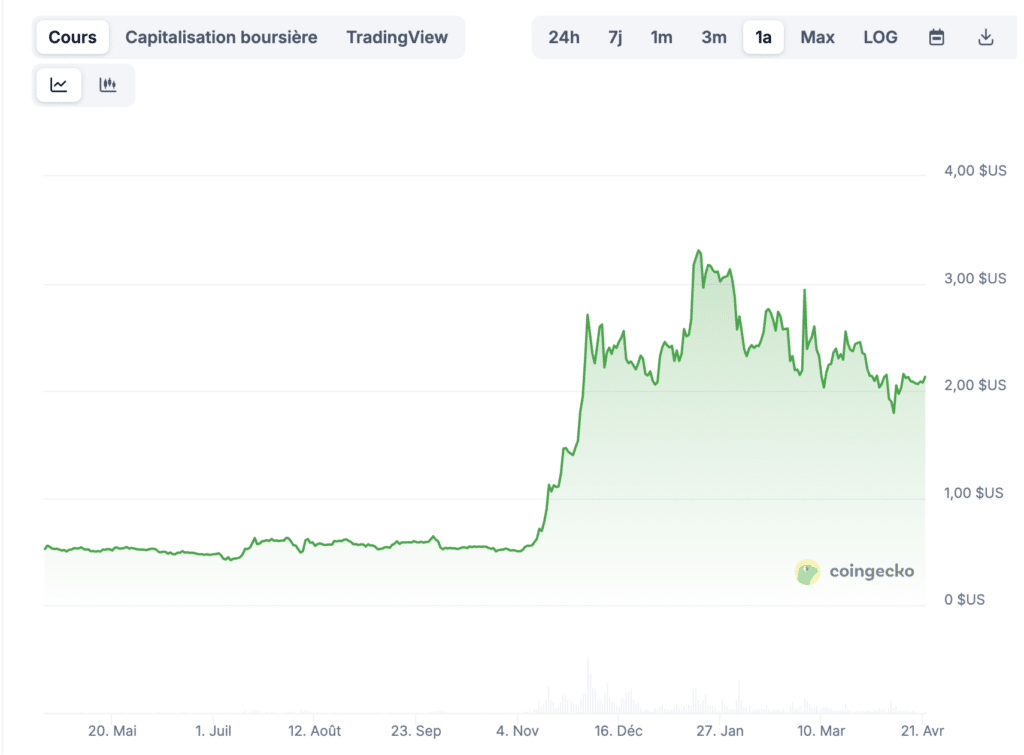Click the 20. Mai date label
Viewport: 1024px width, 755px height.
(112, 731)
